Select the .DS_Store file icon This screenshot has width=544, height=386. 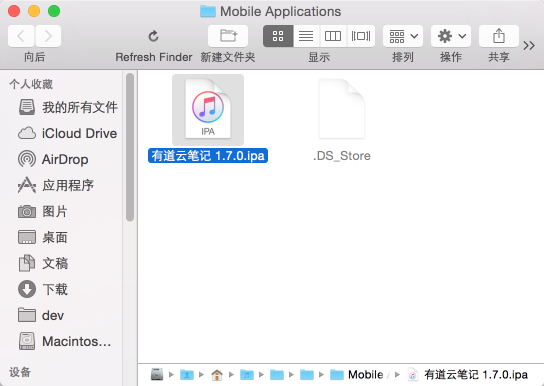(x=342, y=109)
